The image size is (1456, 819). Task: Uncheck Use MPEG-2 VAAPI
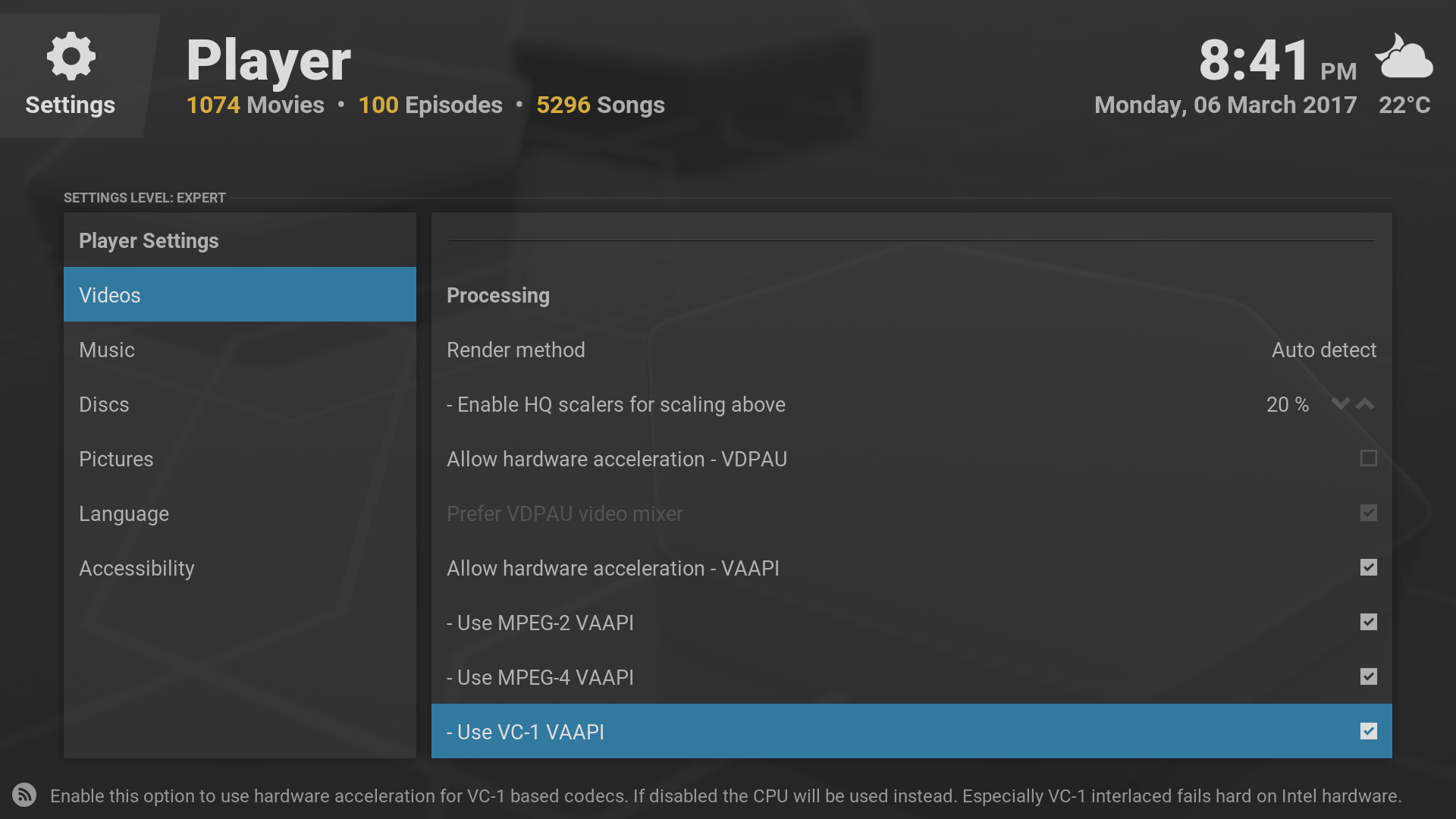pos(1368,623)
